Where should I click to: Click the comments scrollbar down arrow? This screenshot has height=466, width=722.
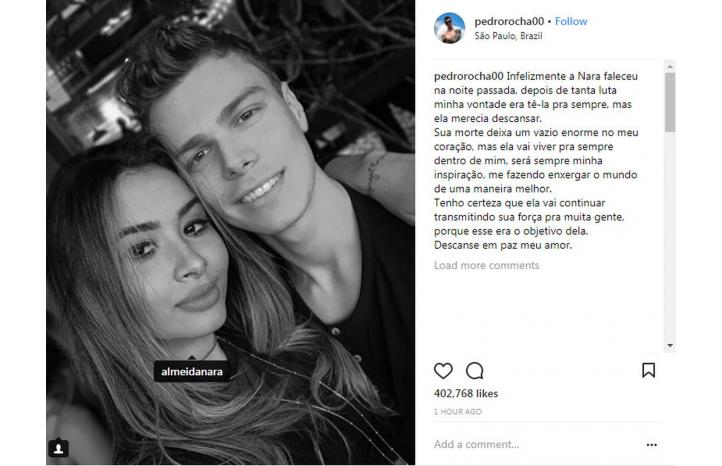670,345
